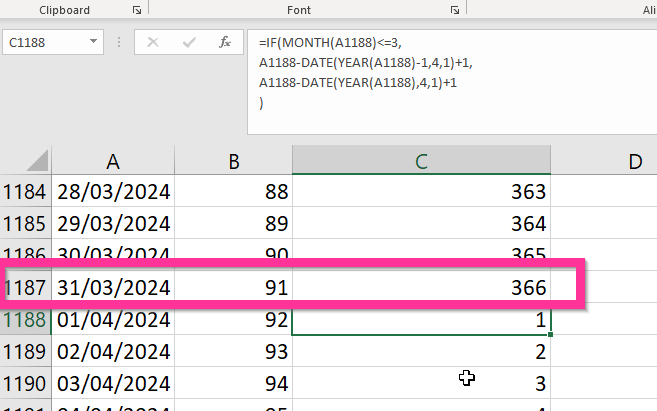Select row 1189 header
This screenshot has height=411, width=657.
(25, 352)
